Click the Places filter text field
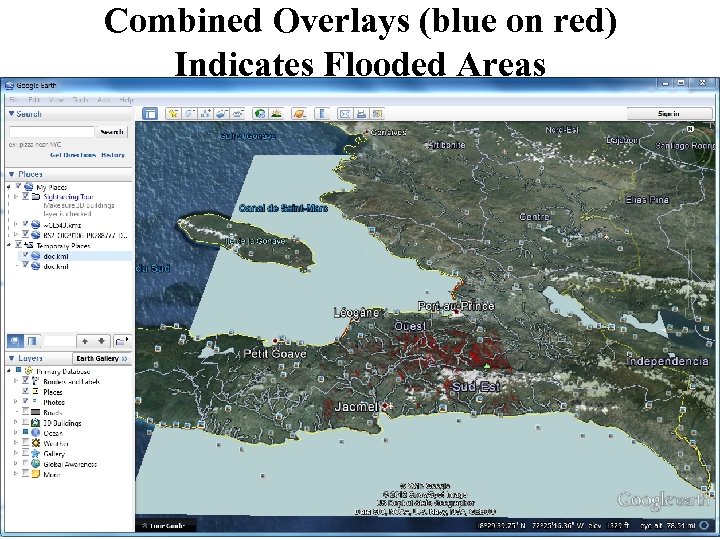Screen dimensions: 720x540 pos(58,341)
